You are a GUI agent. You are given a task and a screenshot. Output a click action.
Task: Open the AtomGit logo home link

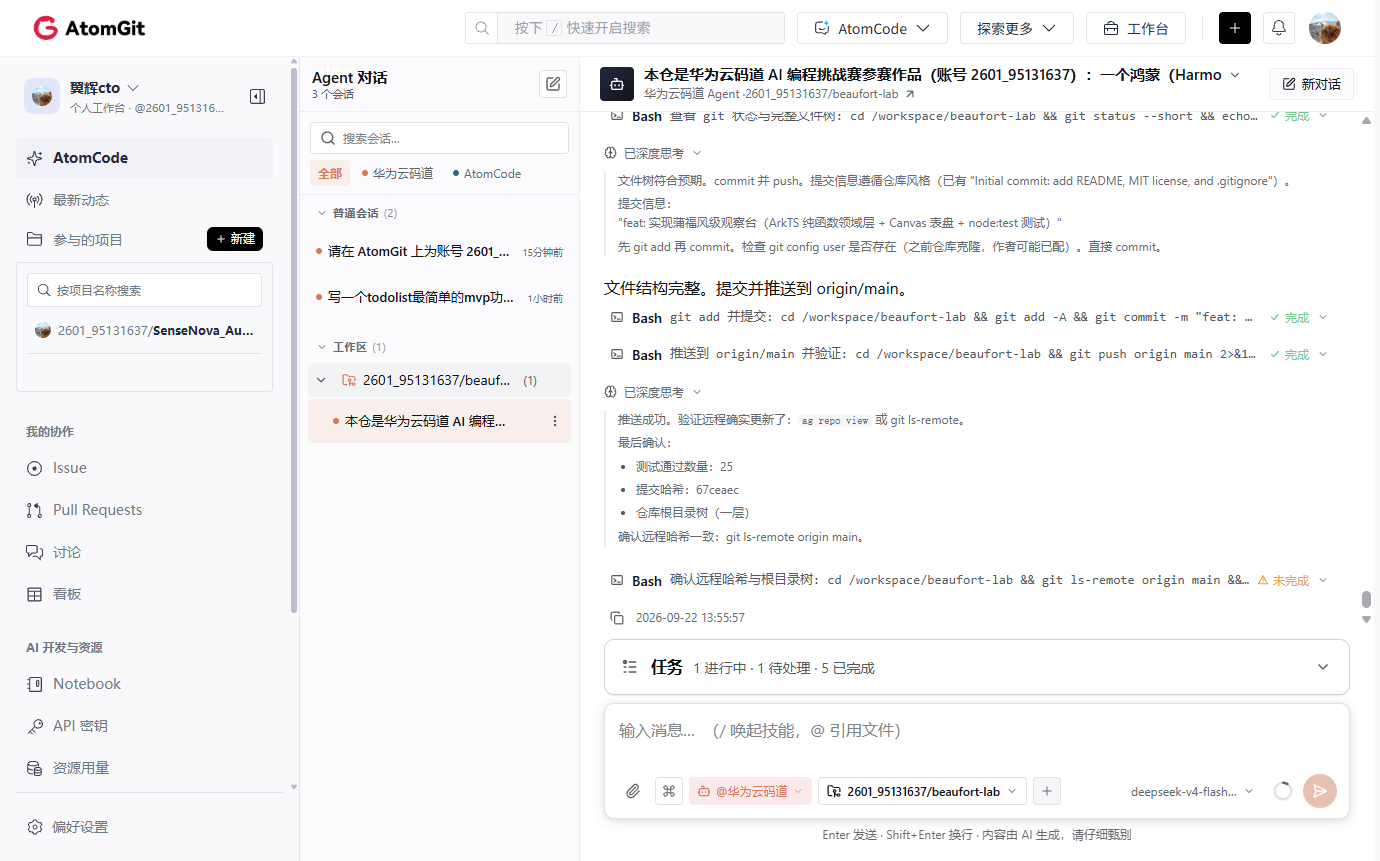coord(89,28)
